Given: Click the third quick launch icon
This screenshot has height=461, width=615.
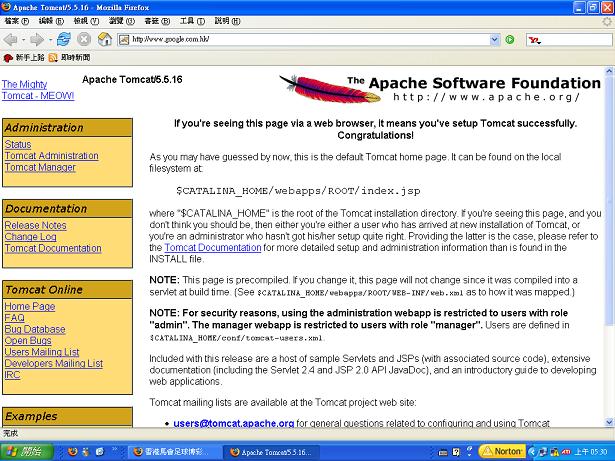Looking at the screenshot, I should coord(100,452).
